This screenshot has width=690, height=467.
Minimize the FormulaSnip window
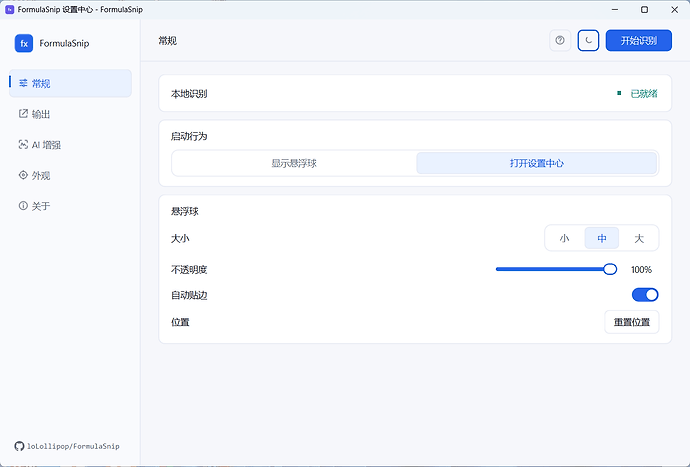click(x=615, y=9)
